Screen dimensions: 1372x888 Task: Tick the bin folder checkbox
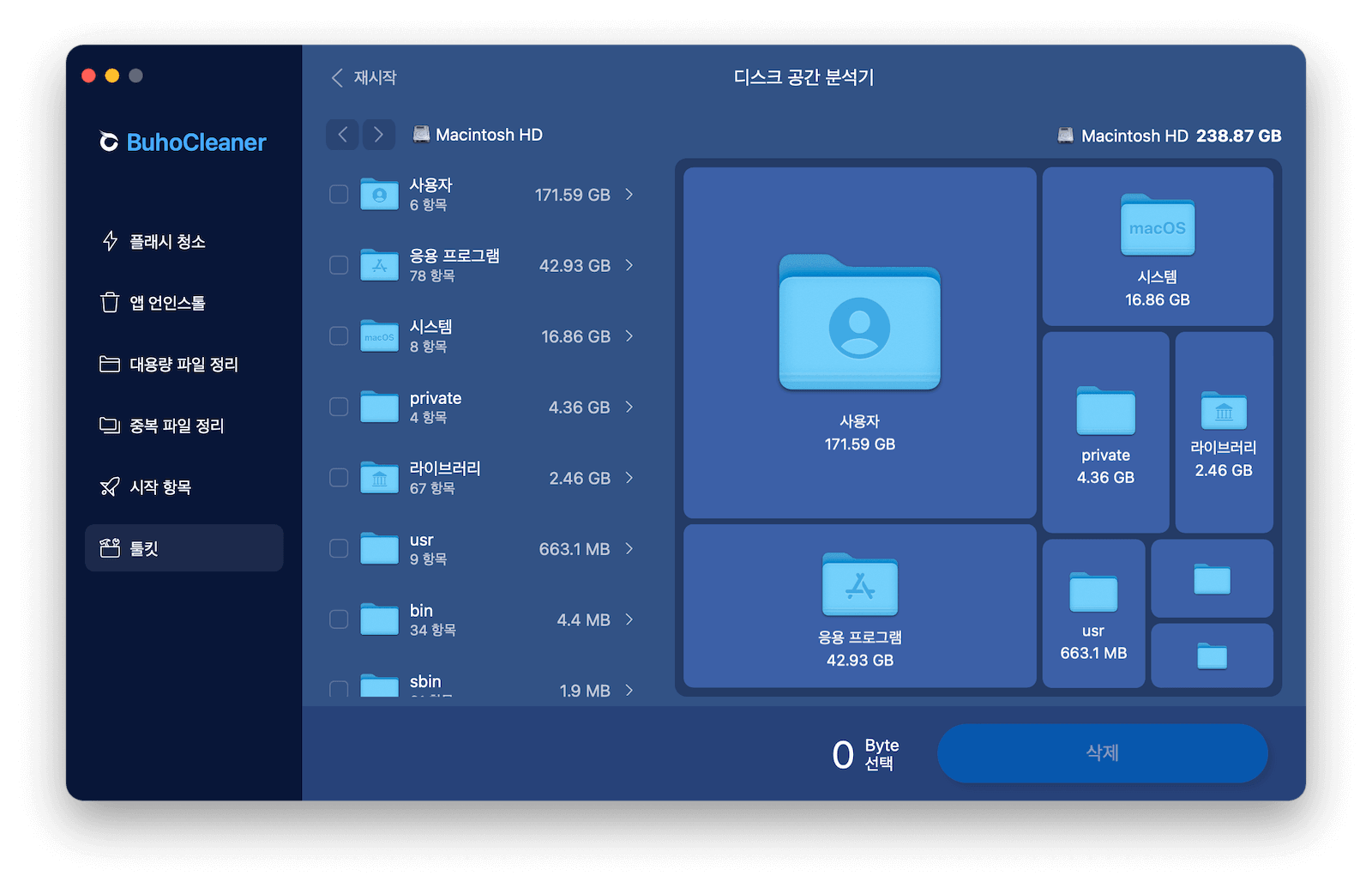pos(339,619)
